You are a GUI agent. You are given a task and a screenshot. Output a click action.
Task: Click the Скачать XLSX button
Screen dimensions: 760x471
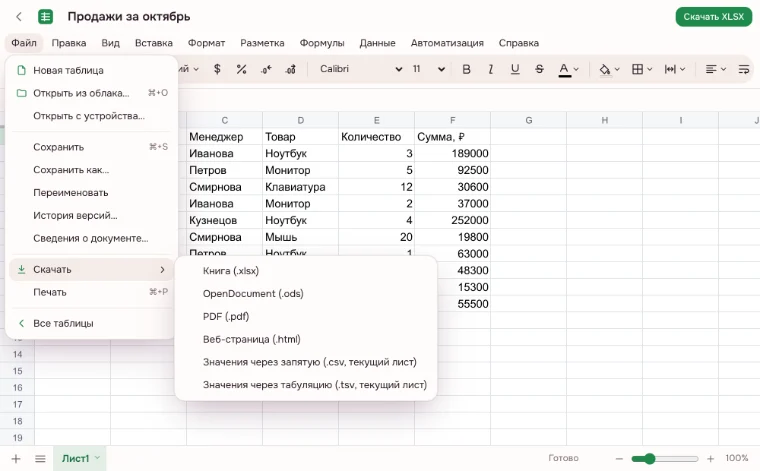coord(713,16)
